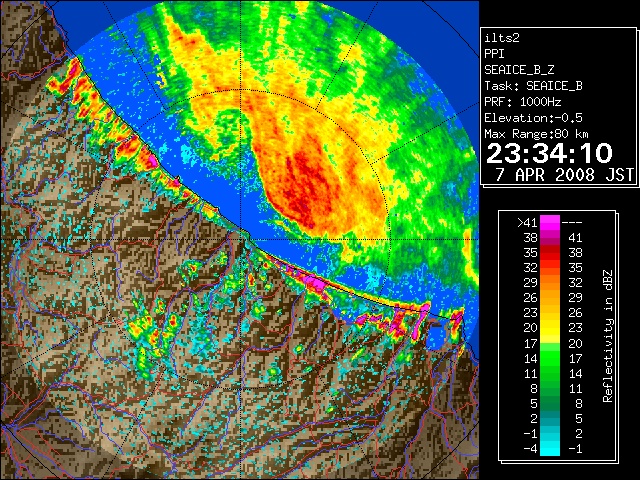Image resolution: width=640 pixels, height=480 pixels.
Task: Click the 'PPI' scan type label
Action: coord(494,54)
